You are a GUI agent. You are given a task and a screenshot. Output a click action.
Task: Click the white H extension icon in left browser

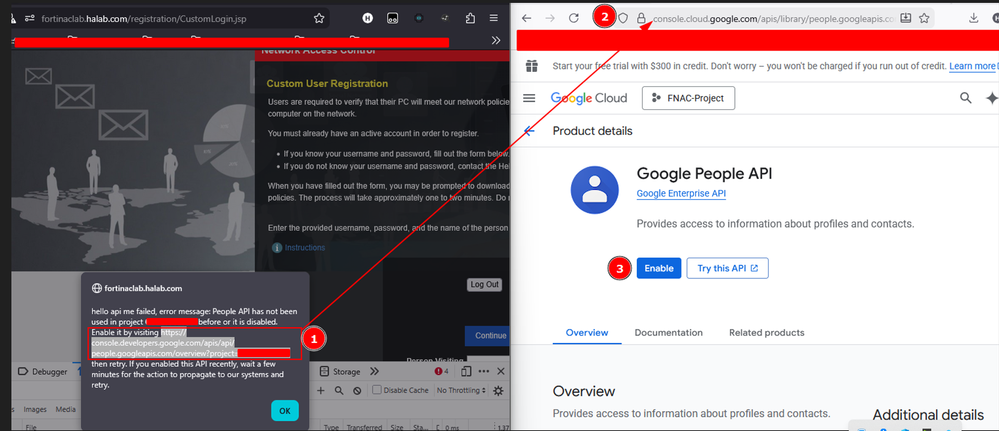(x=368, y=18)
